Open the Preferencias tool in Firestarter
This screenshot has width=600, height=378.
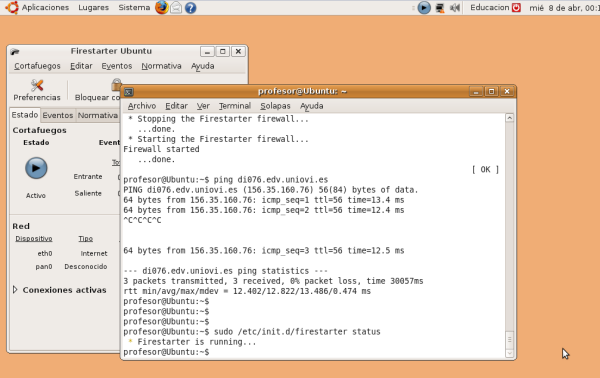[x=37, y=90]
